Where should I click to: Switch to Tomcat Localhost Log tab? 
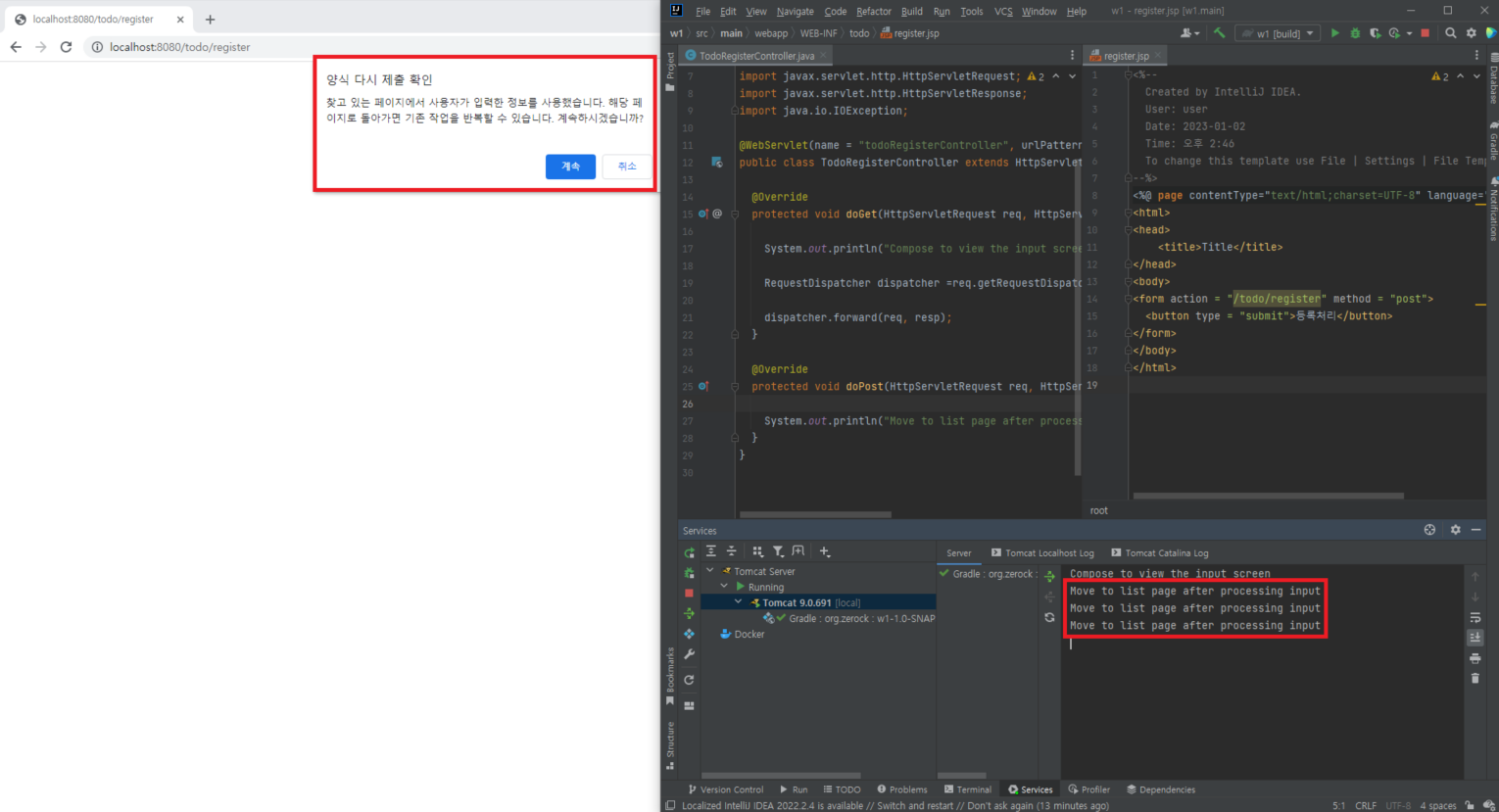coord(1042,552)
